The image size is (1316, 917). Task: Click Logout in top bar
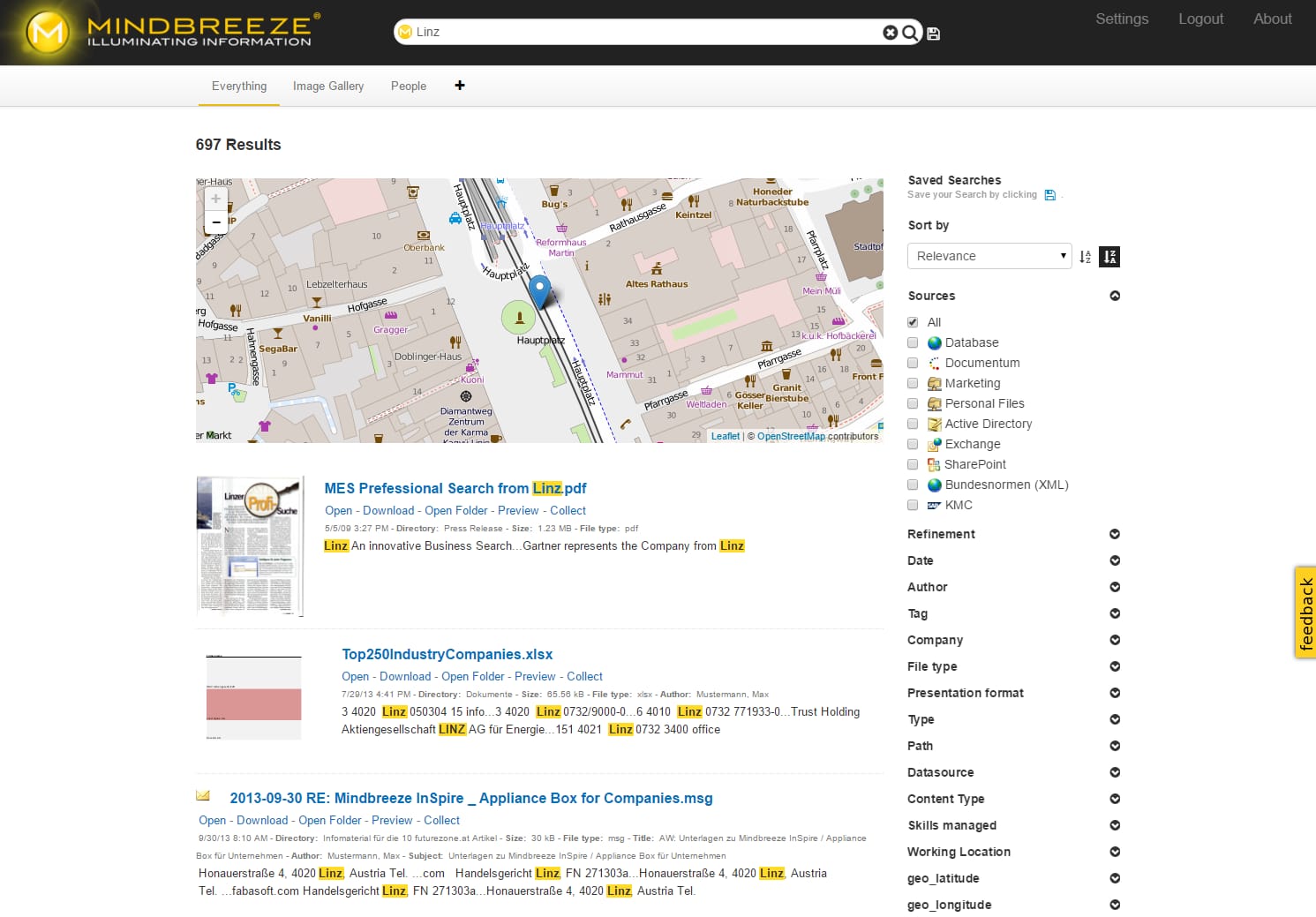(1201, 19)
